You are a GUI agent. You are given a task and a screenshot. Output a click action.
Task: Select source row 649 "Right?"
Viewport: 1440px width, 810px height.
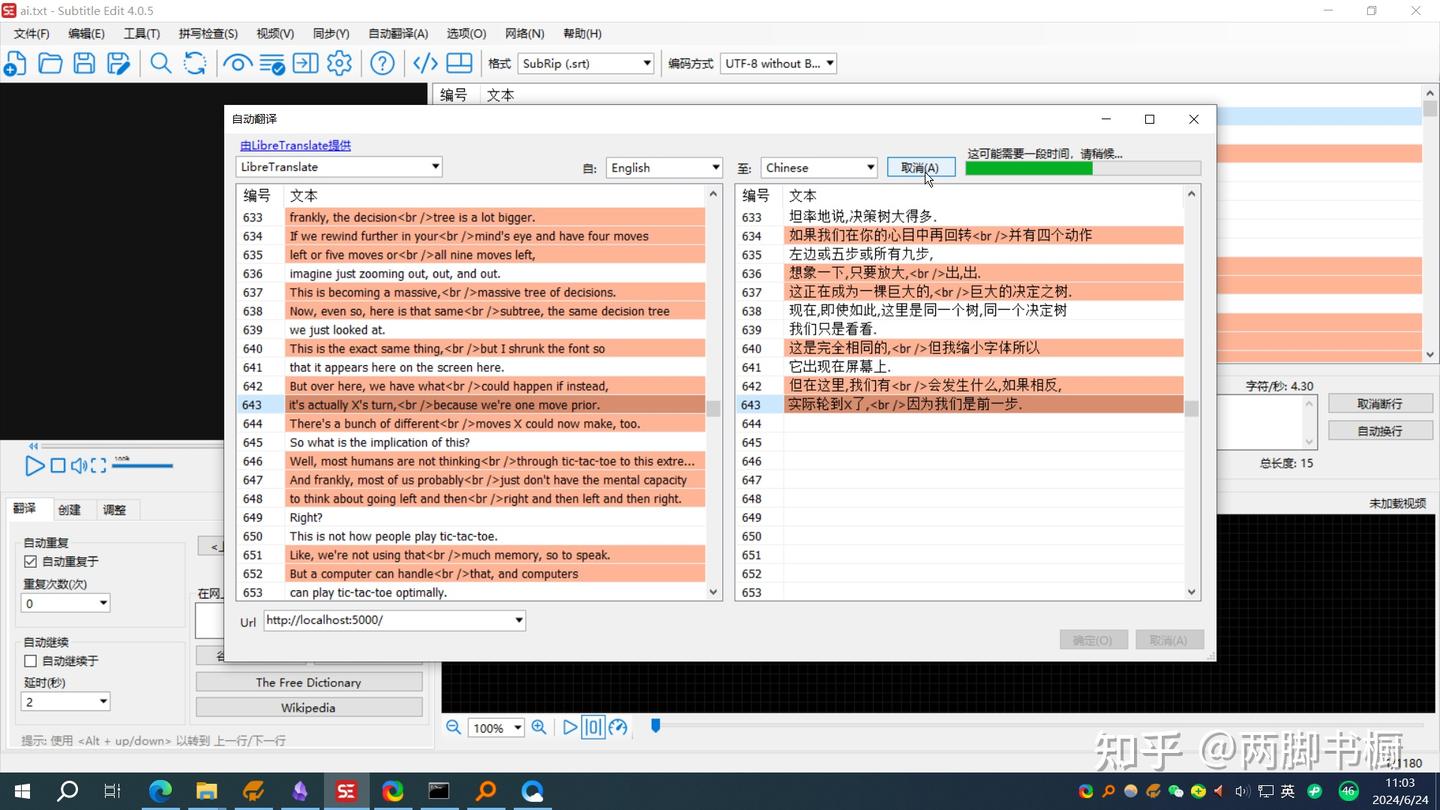(x=472, y=517)
